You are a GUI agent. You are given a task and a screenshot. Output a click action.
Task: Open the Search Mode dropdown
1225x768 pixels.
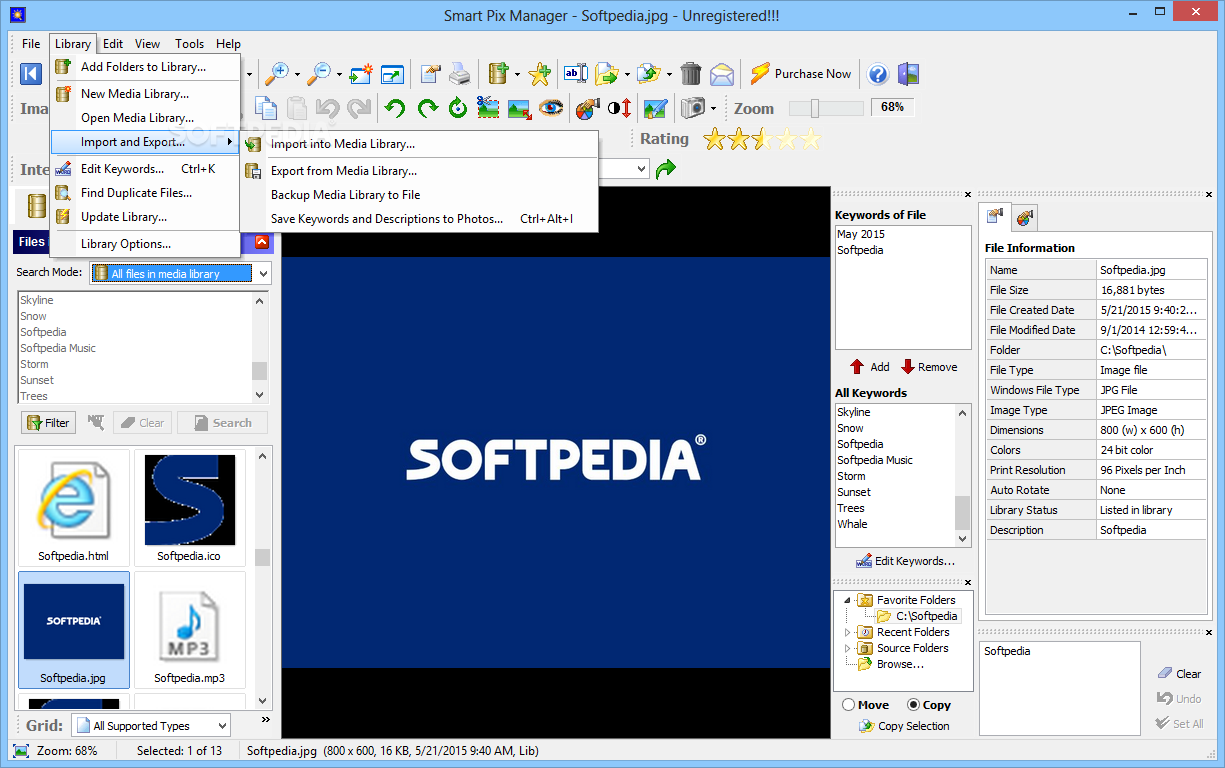[263, 273]
